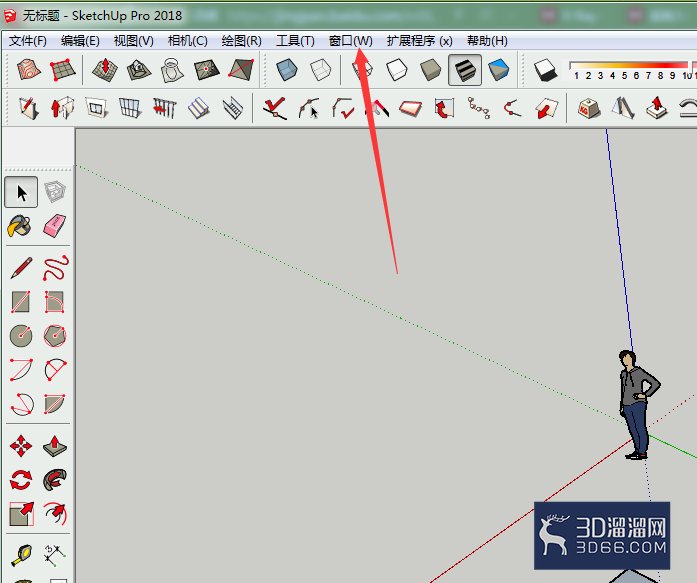Select the 3 Point Arc tool
The width and height of the screenshot is (697, 583).
point(21,403)
